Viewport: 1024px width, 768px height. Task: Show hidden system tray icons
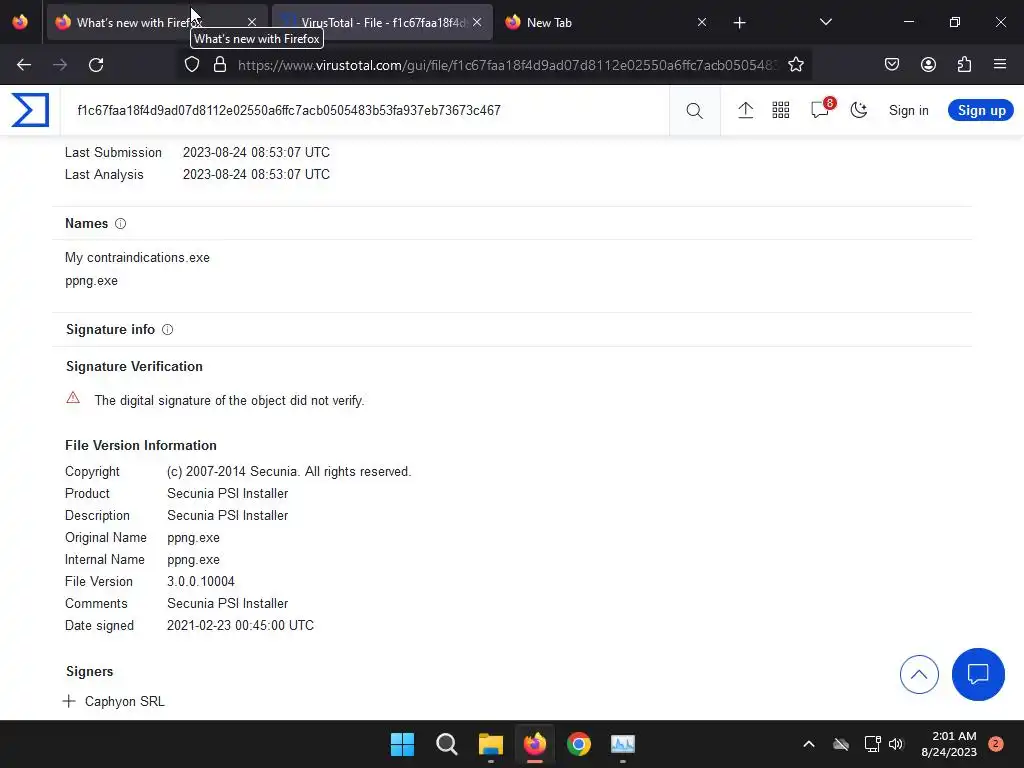[x=808, y=744]
